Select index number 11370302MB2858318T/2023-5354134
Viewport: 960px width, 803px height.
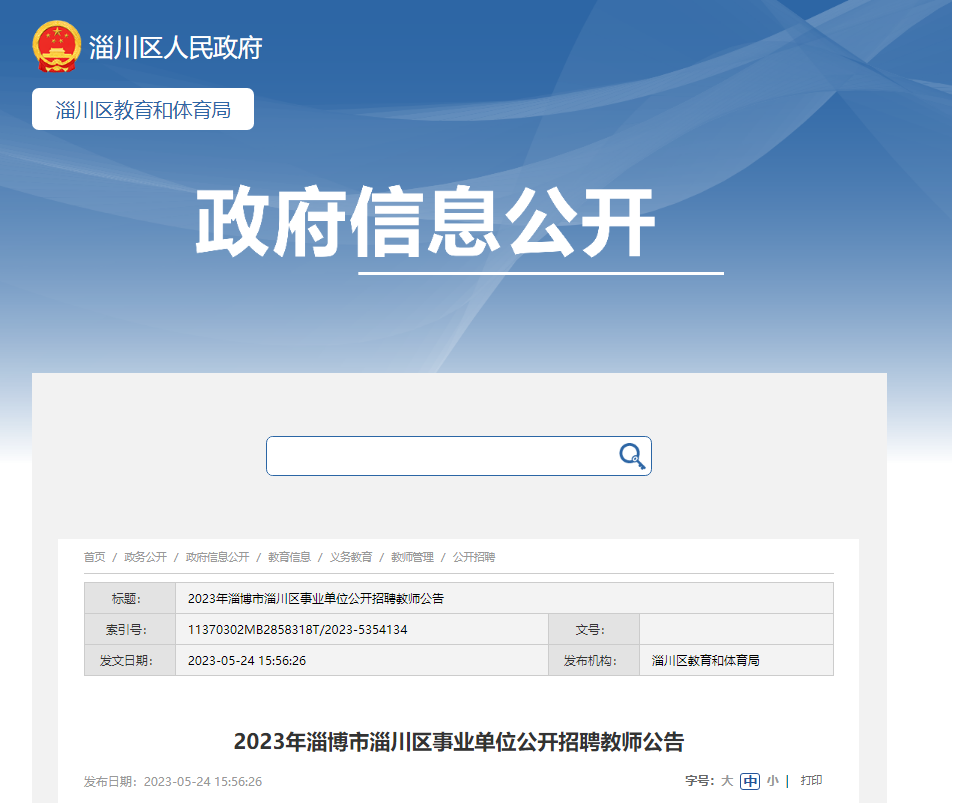[298, 629]
